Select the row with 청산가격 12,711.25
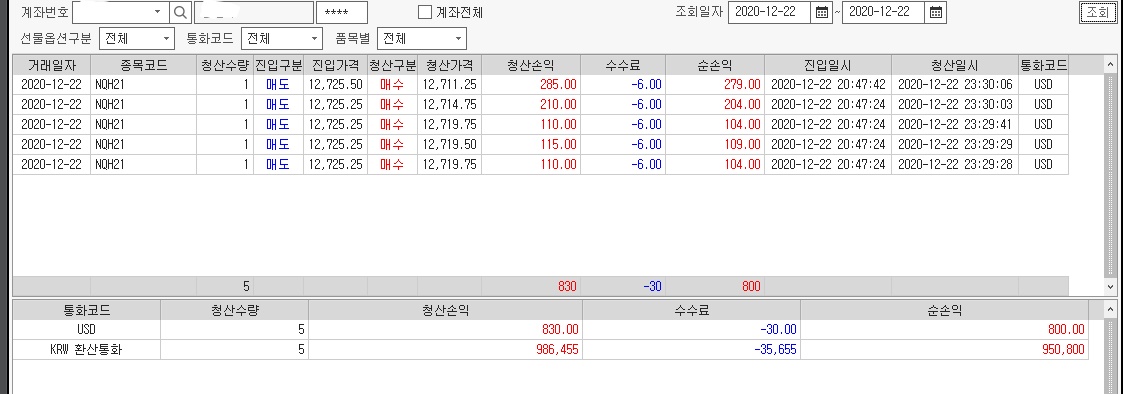The width and height of the screenshot is (1123, 394). [540, 85]
